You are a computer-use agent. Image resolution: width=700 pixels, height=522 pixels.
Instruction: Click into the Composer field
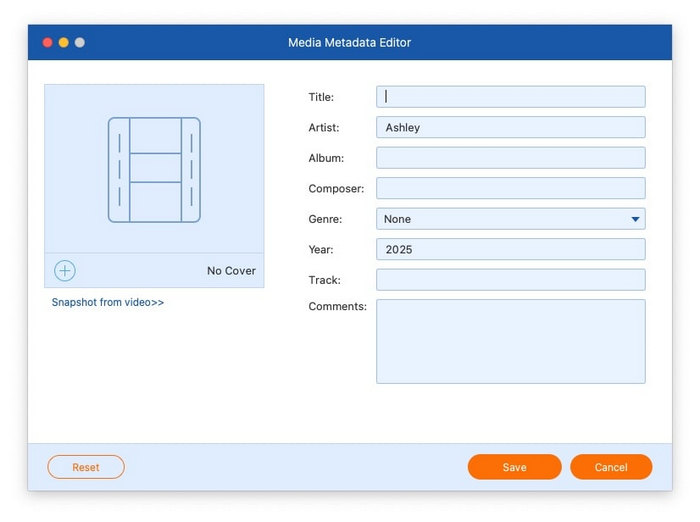tap(510, 189)
